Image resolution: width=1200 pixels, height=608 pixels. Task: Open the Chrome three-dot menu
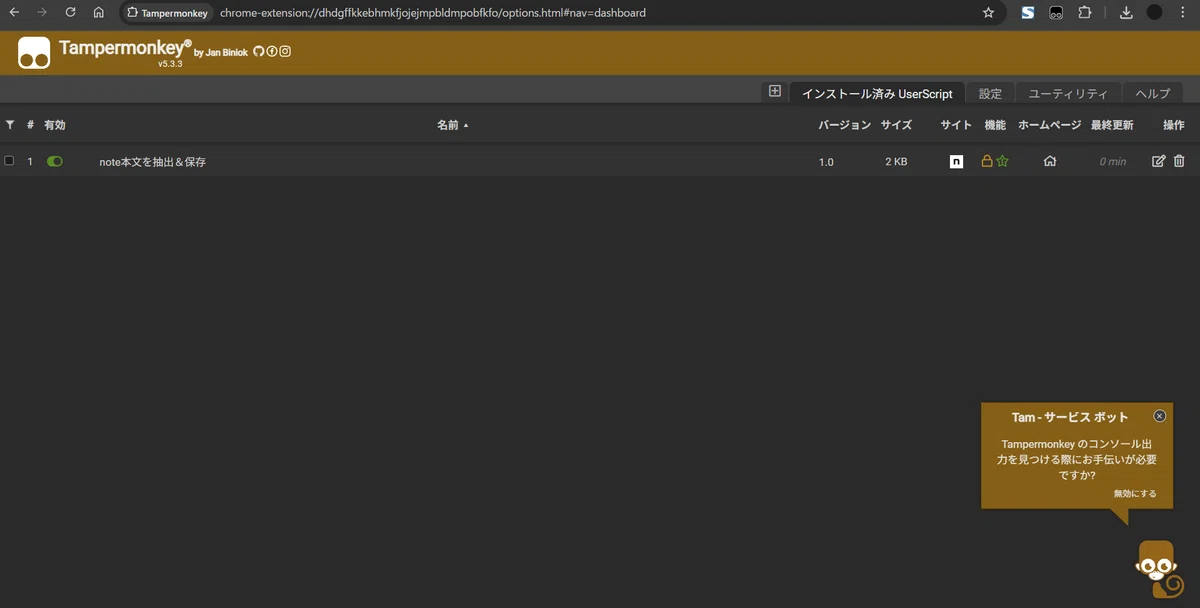tap(1183, 13)
